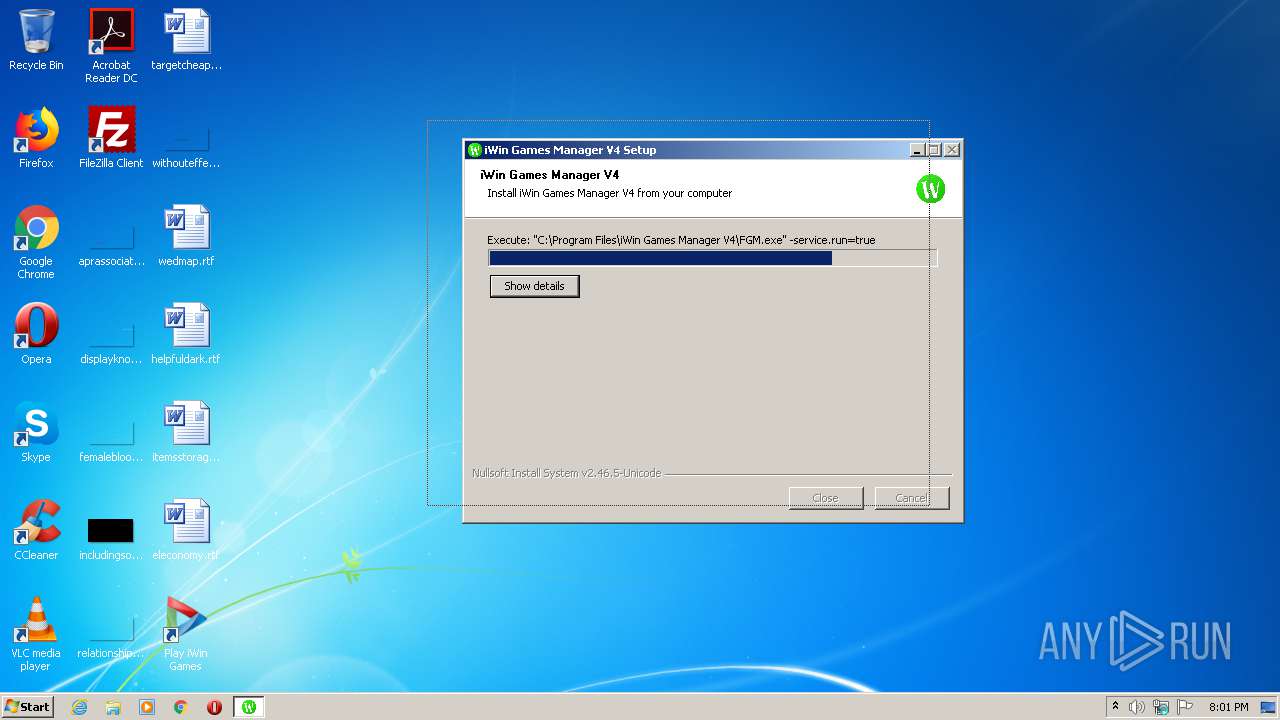The image size is (1280, 720).
Task: Launch VLC media player shortcut
Action: [36, 634]
